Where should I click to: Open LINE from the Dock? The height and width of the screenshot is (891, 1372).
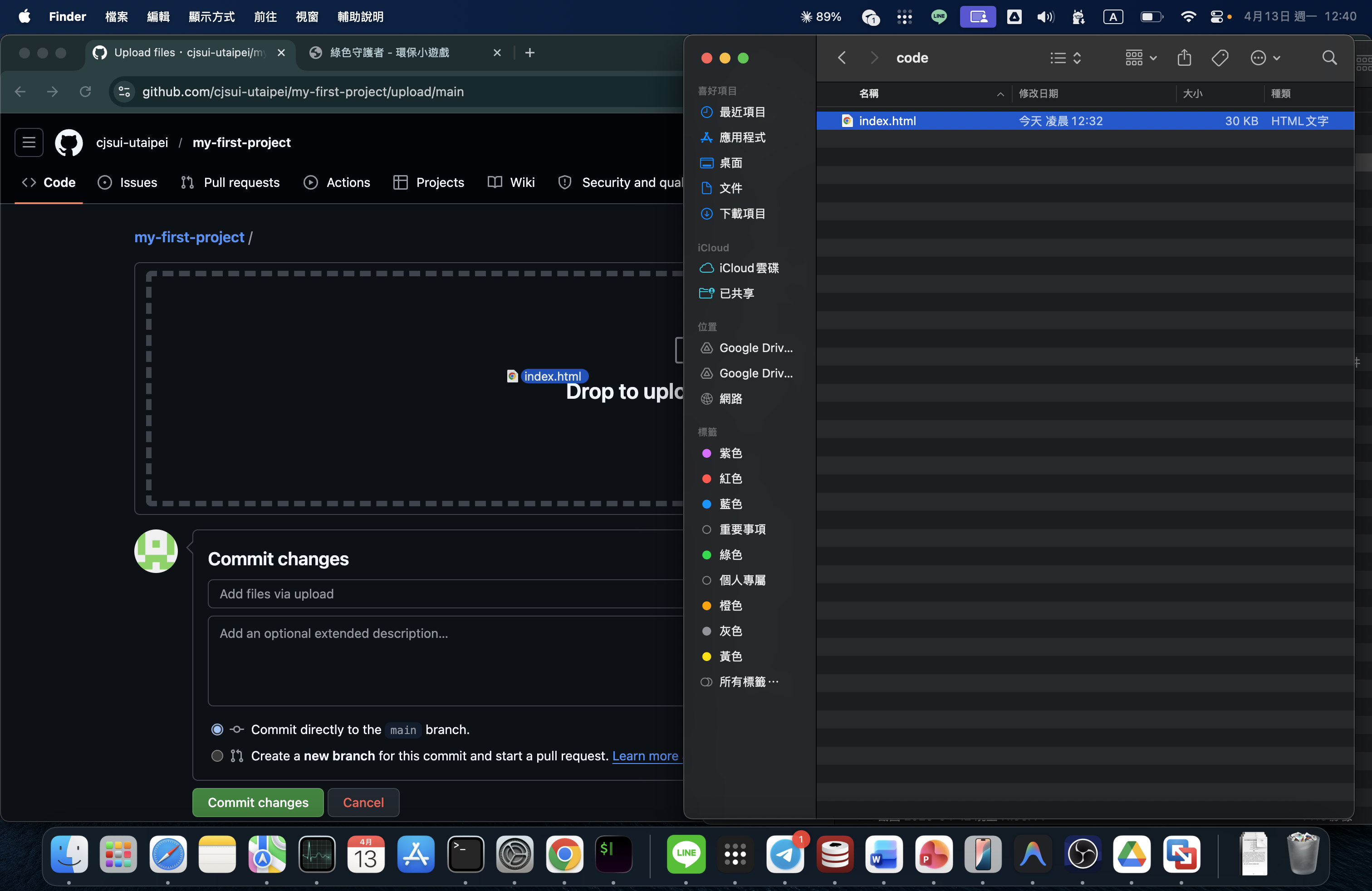686,854
